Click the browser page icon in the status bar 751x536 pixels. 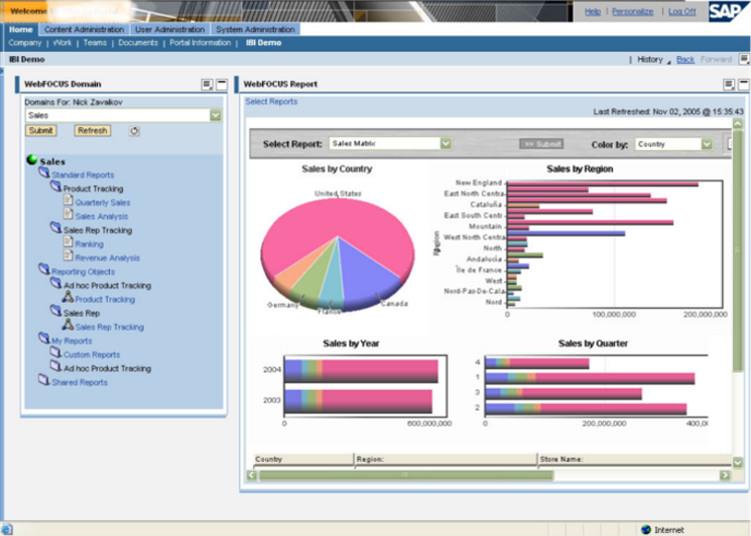7,529
